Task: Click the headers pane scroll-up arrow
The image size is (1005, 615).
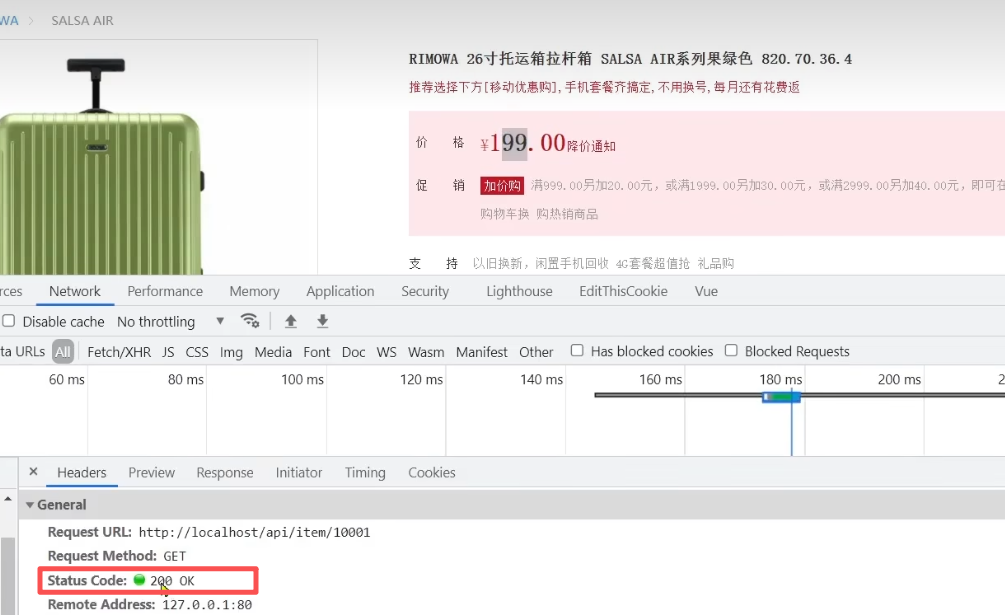Action: tap(8, 498)
